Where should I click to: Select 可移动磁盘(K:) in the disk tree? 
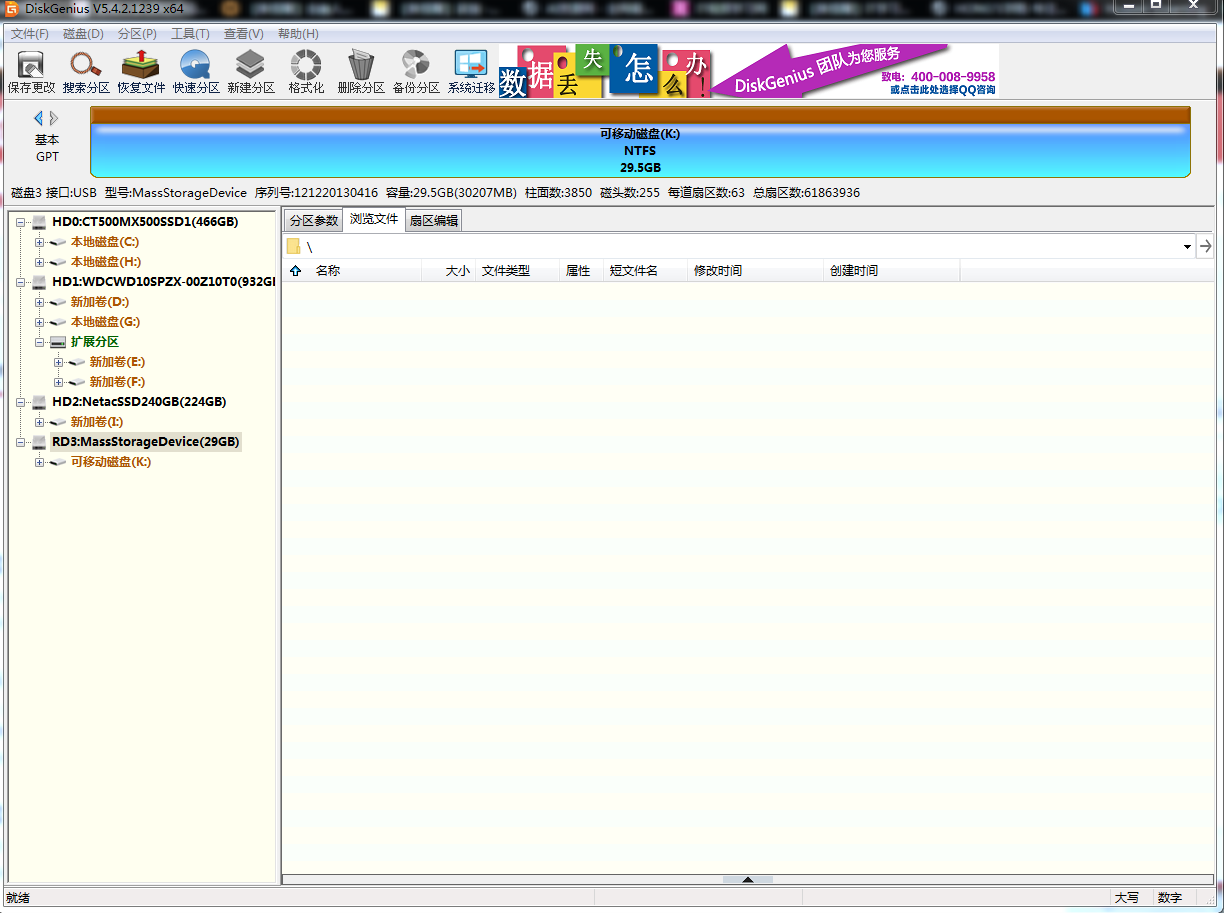(x=111, y=462)
